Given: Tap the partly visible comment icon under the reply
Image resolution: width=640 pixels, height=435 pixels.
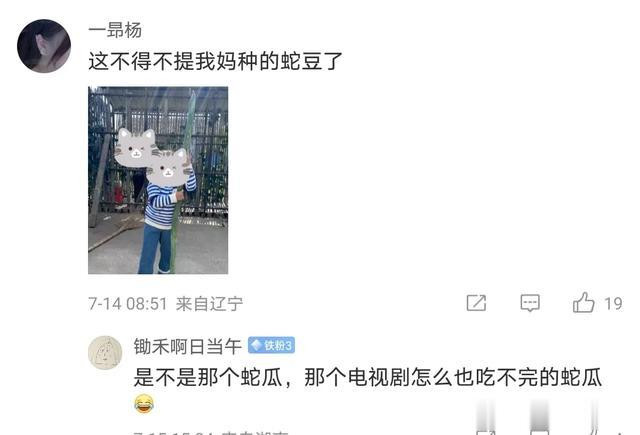Looking at the screenshot, I should point(540,432).
